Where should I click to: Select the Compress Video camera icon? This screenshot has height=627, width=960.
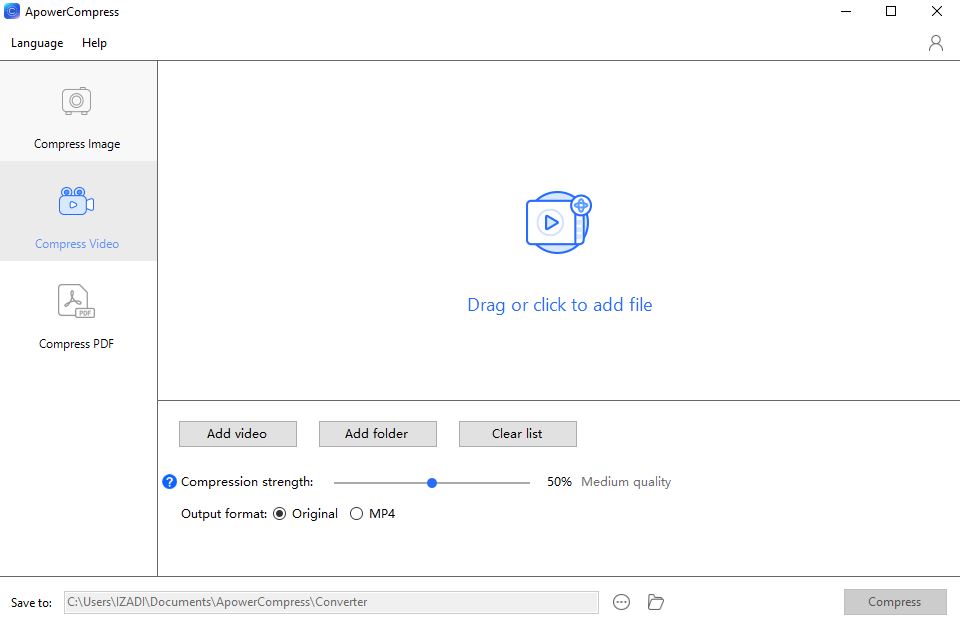click(77, 201)
